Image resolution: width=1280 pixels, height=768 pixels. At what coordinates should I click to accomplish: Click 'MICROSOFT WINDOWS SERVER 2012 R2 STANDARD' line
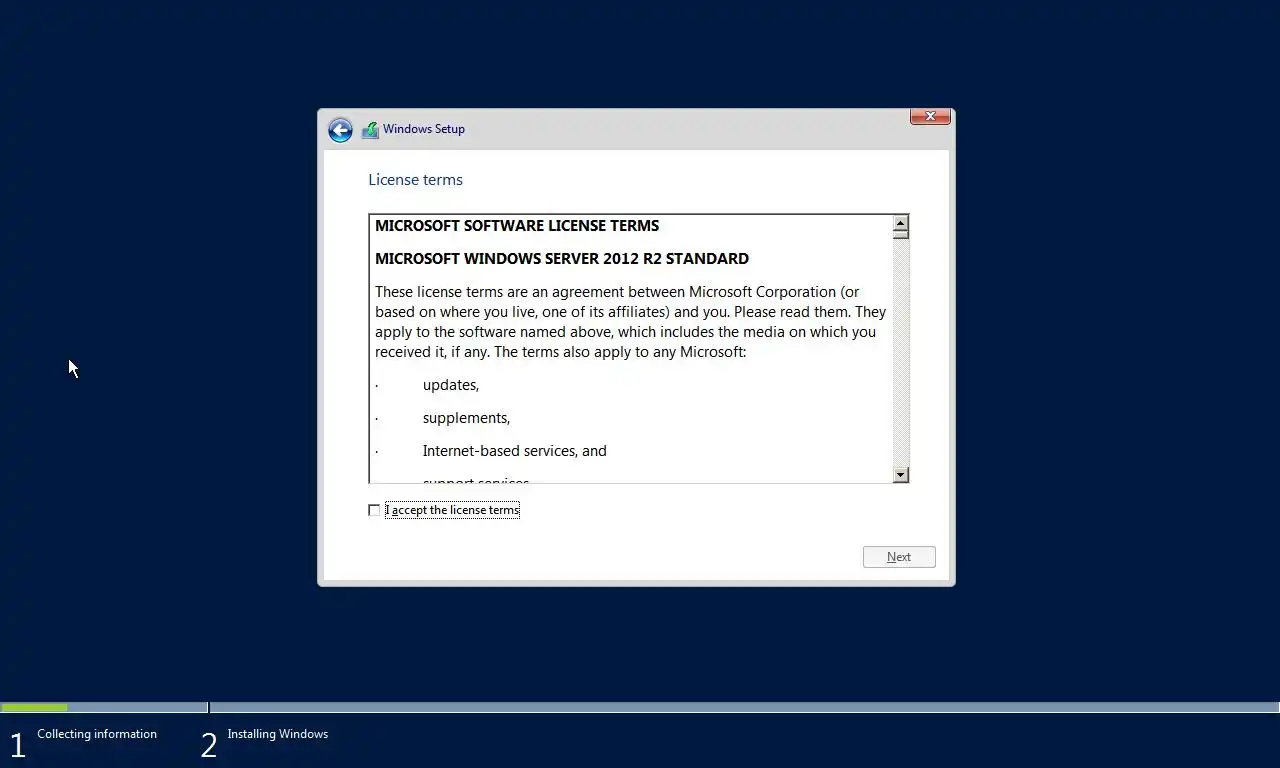[562, 259]
